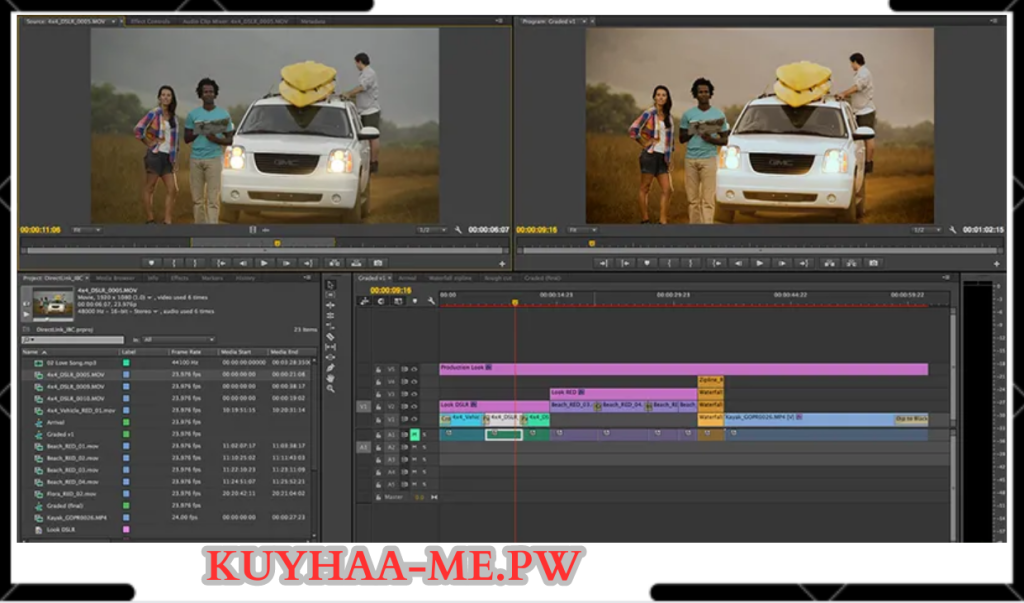Select the Razor tool

(330, 336)
